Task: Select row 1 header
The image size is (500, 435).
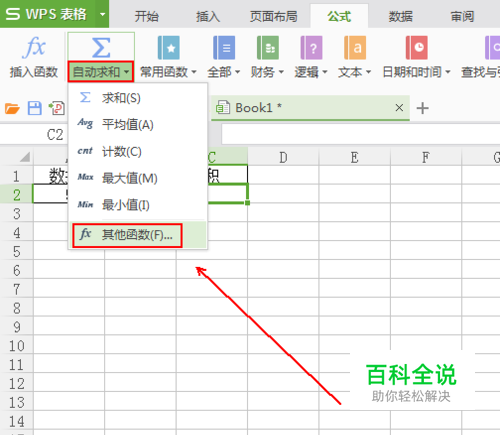Action: pyautogui.click(x=16, y=176)
